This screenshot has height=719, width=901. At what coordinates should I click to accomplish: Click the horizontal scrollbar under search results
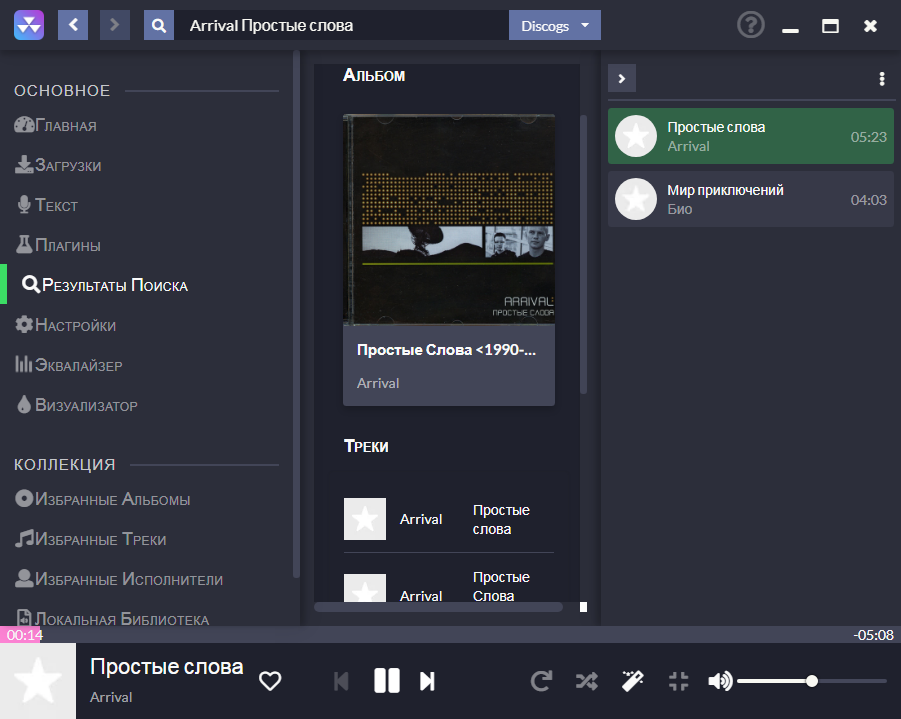click(438, 607)
